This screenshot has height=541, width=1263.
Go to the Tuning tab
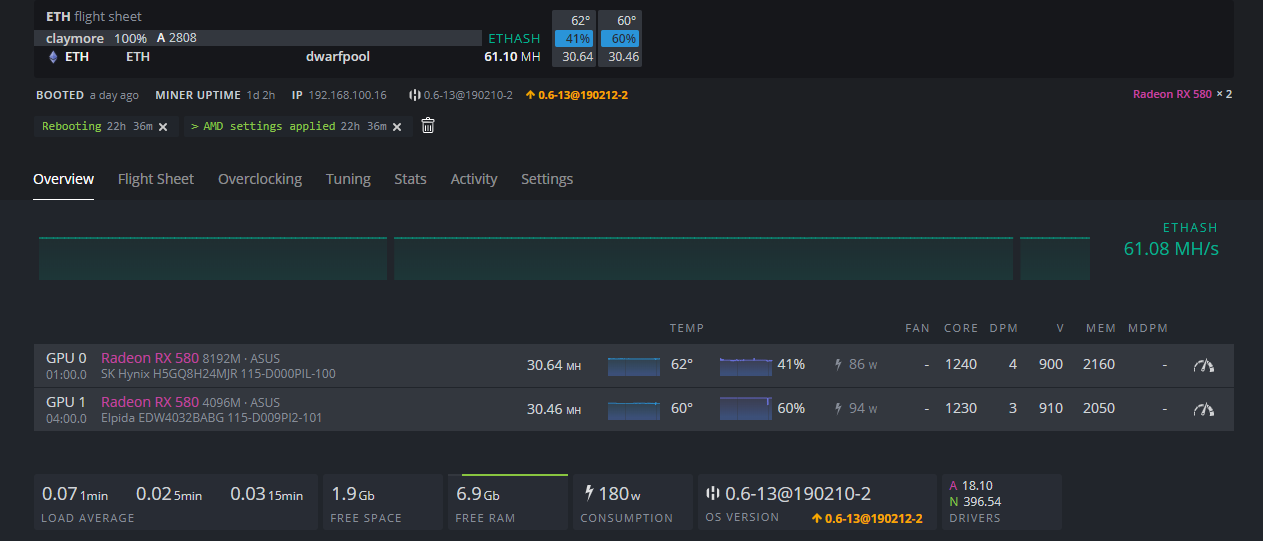[x=348, y=179]
